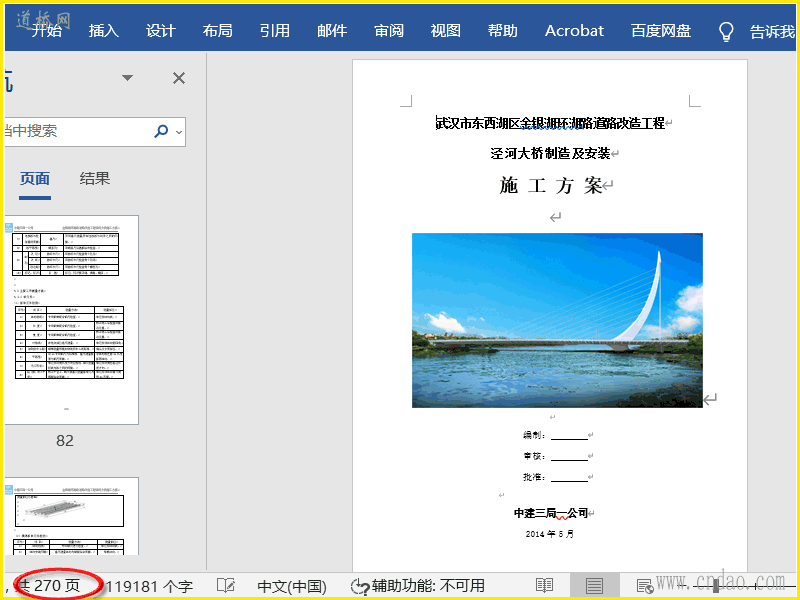Click the 批准 signature line
Screen dimensions: 800x600
557,478
